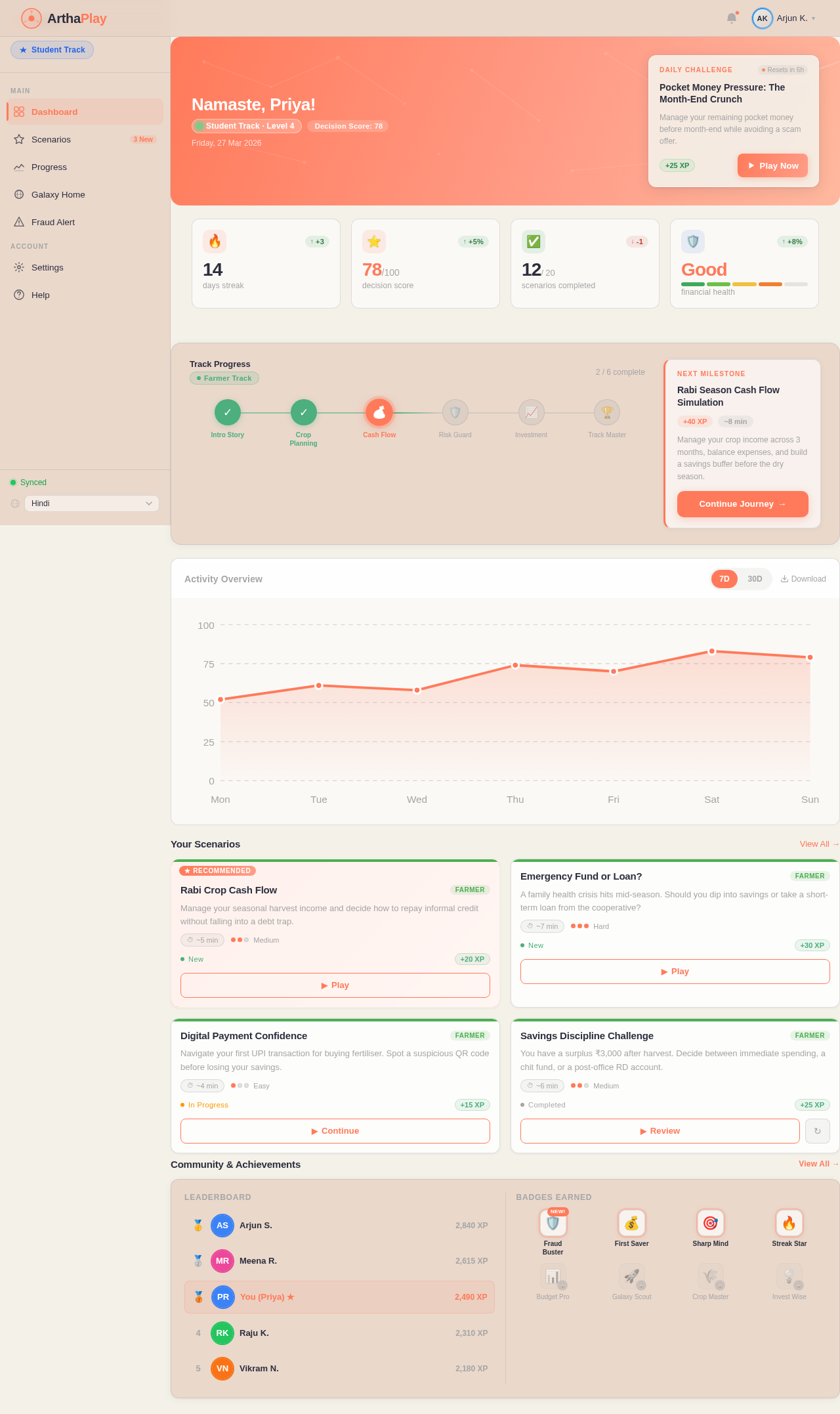Open Help in the sidebar

tap(85, 295)
